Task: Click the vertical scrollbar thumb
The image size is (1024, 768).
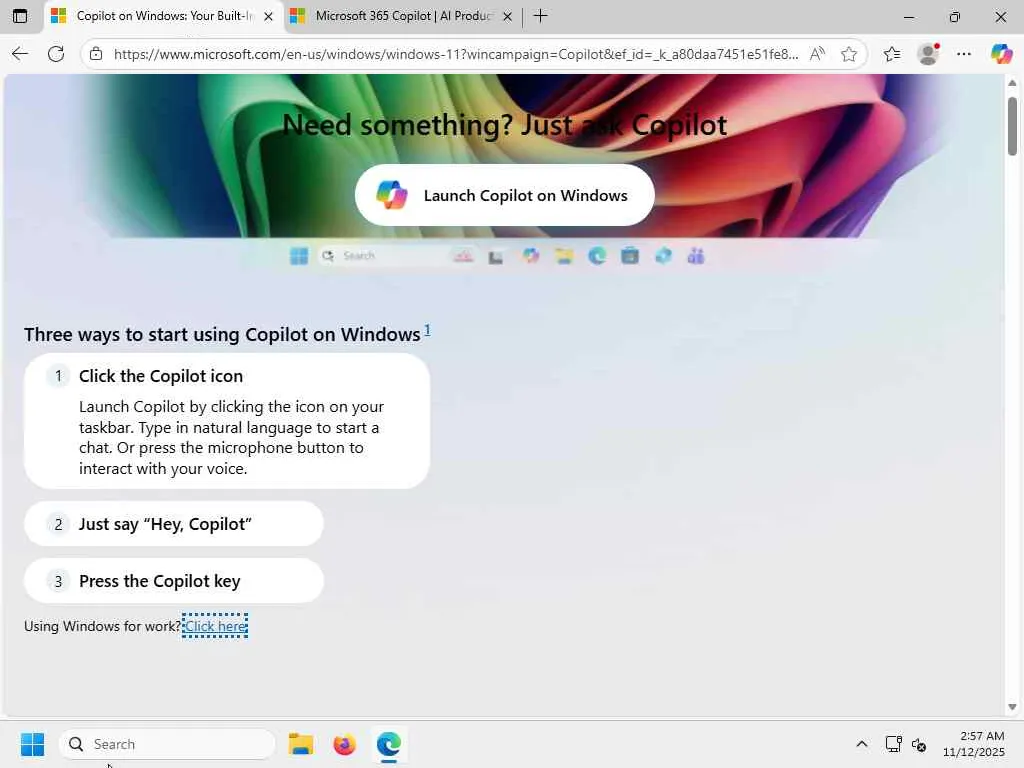Action: tap(1012, 127)
